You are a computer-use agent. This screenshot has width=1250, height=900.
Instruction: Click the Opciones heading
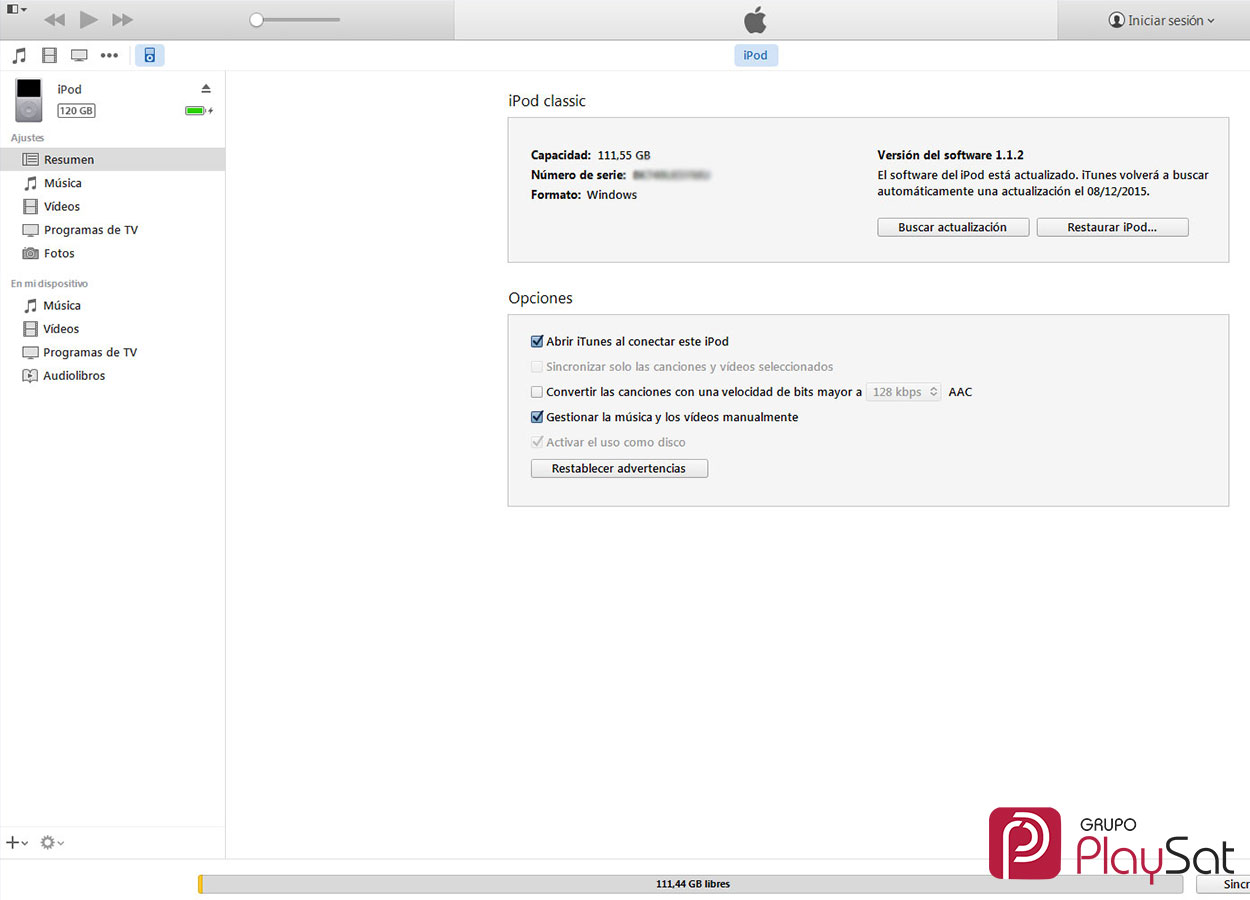[540, 298]
